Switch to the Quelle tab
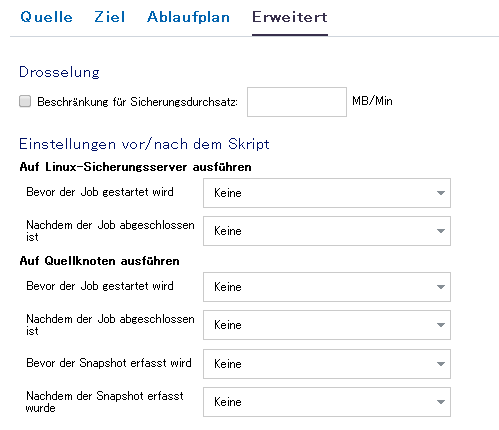 [46, 17]
